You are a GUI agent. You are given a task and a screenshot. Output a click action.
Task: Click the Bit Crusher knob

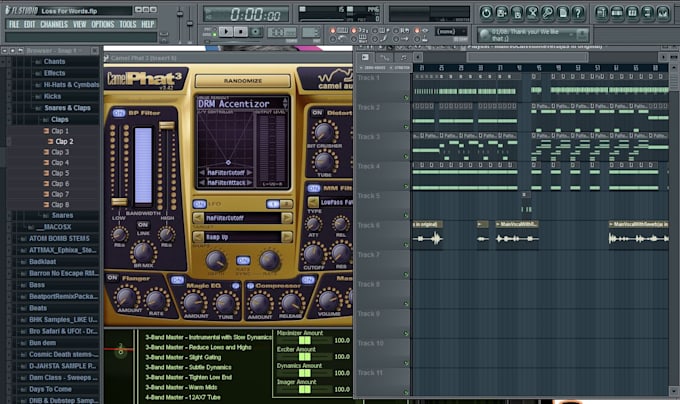324,132
